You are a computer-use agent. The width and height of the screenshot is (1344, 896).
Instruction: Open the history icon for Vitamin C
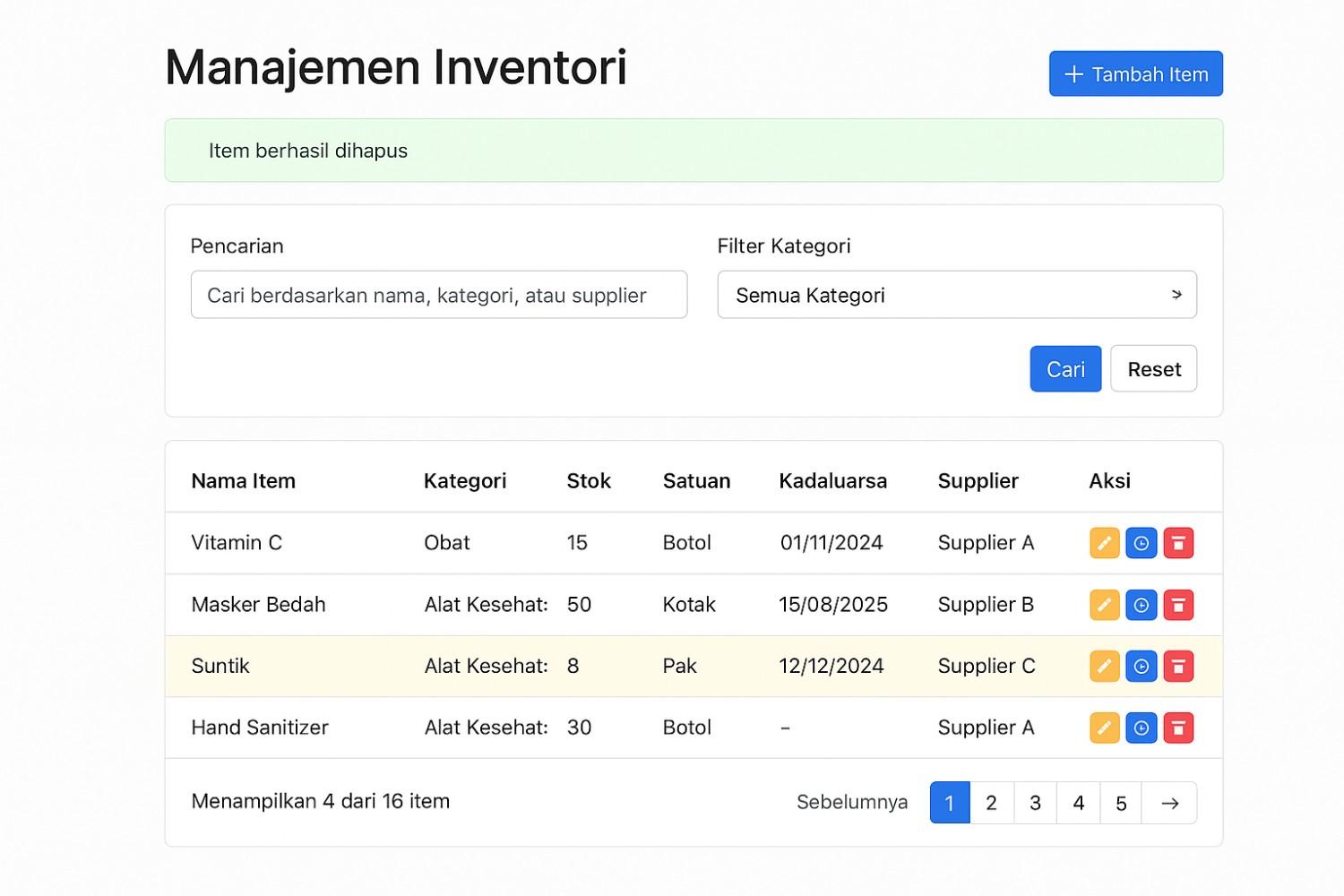tap(1141, 542)
